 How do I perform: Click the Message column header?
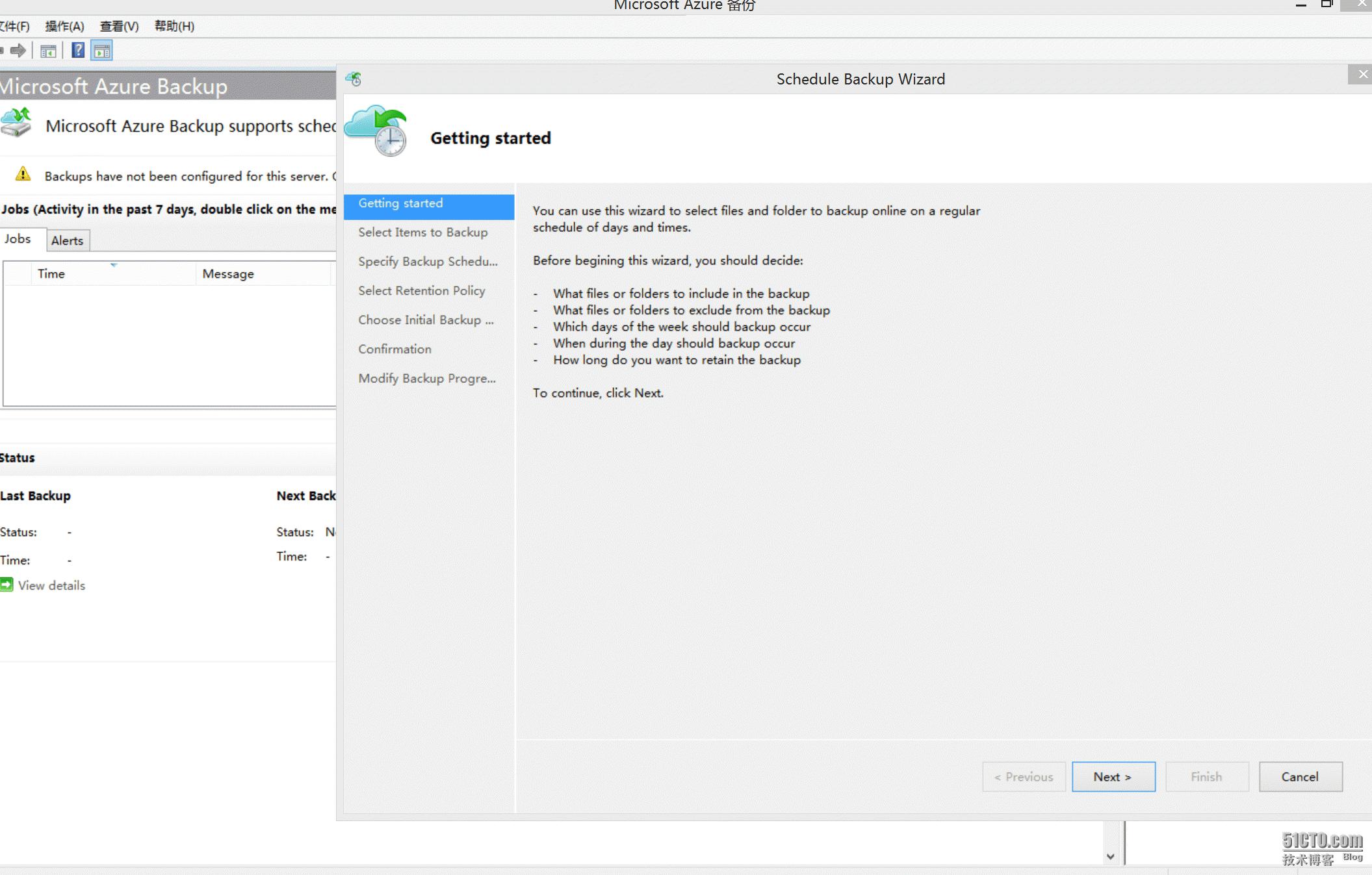click(x=227, y=274)
